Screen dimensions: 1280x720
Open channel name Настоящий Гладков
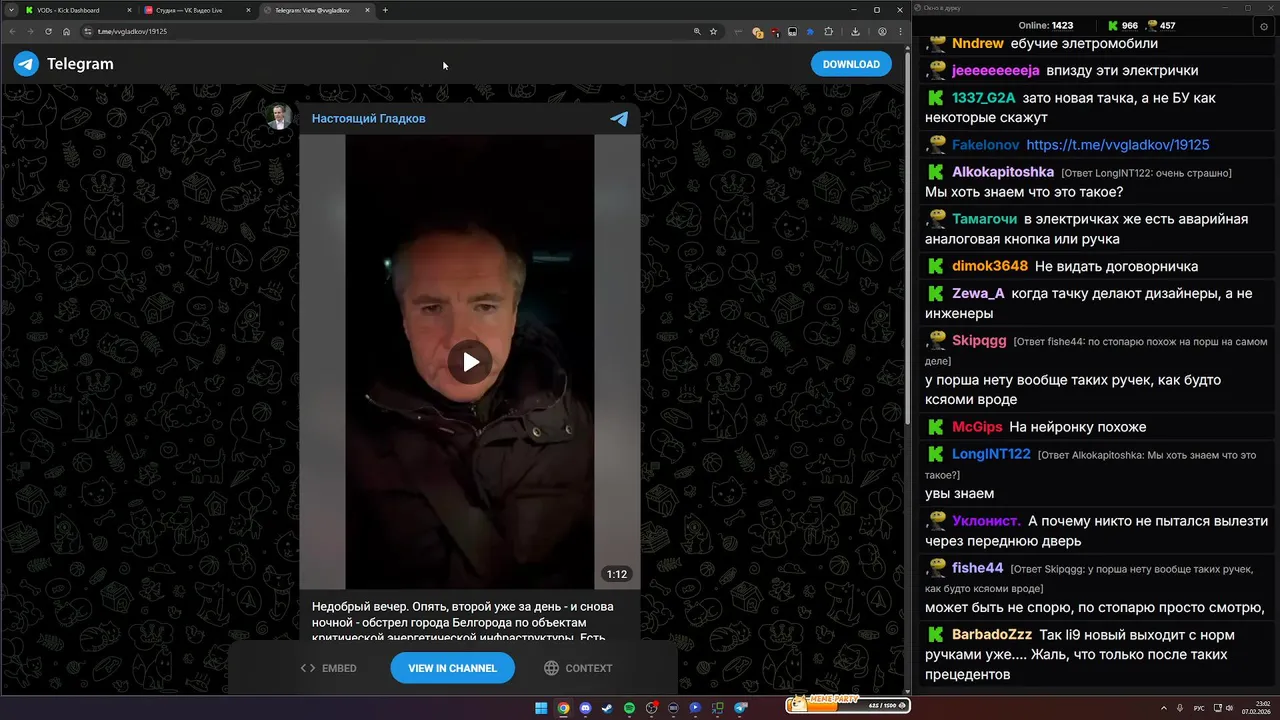coord(368,118)
